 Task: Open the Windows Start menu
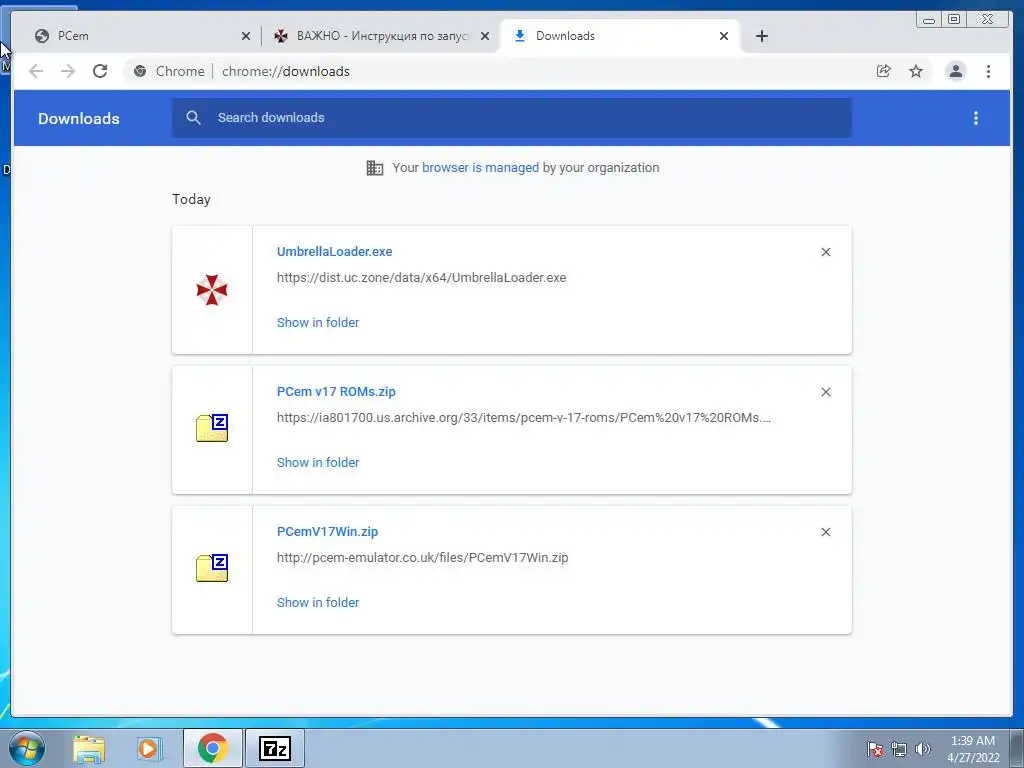click(x=27, y=748)
